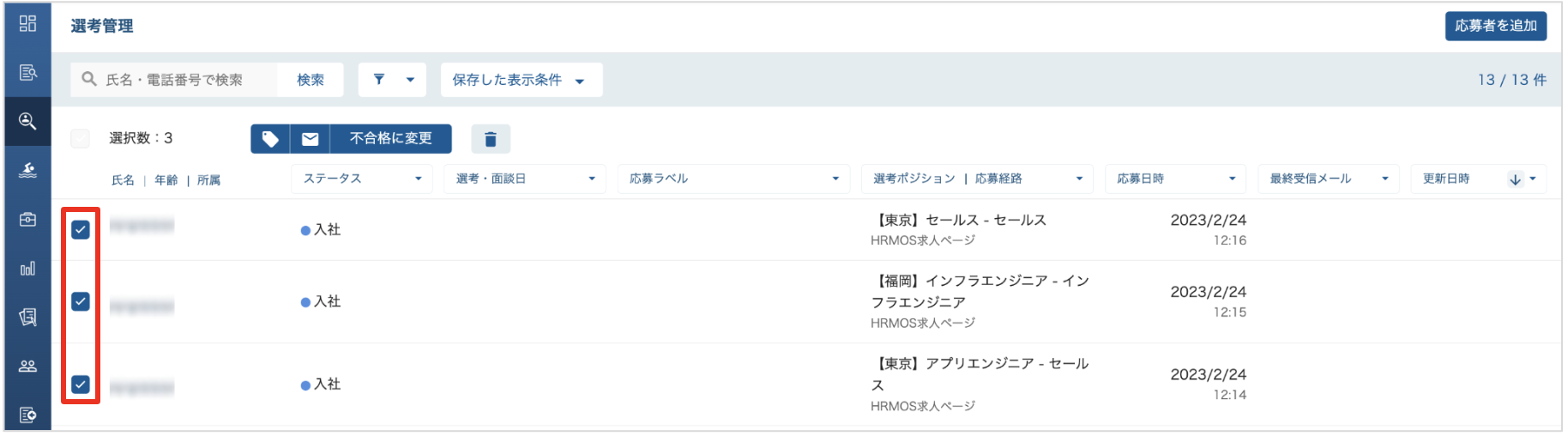Open the 保存した表示条件 dropdown

click(x=522, y=80)
